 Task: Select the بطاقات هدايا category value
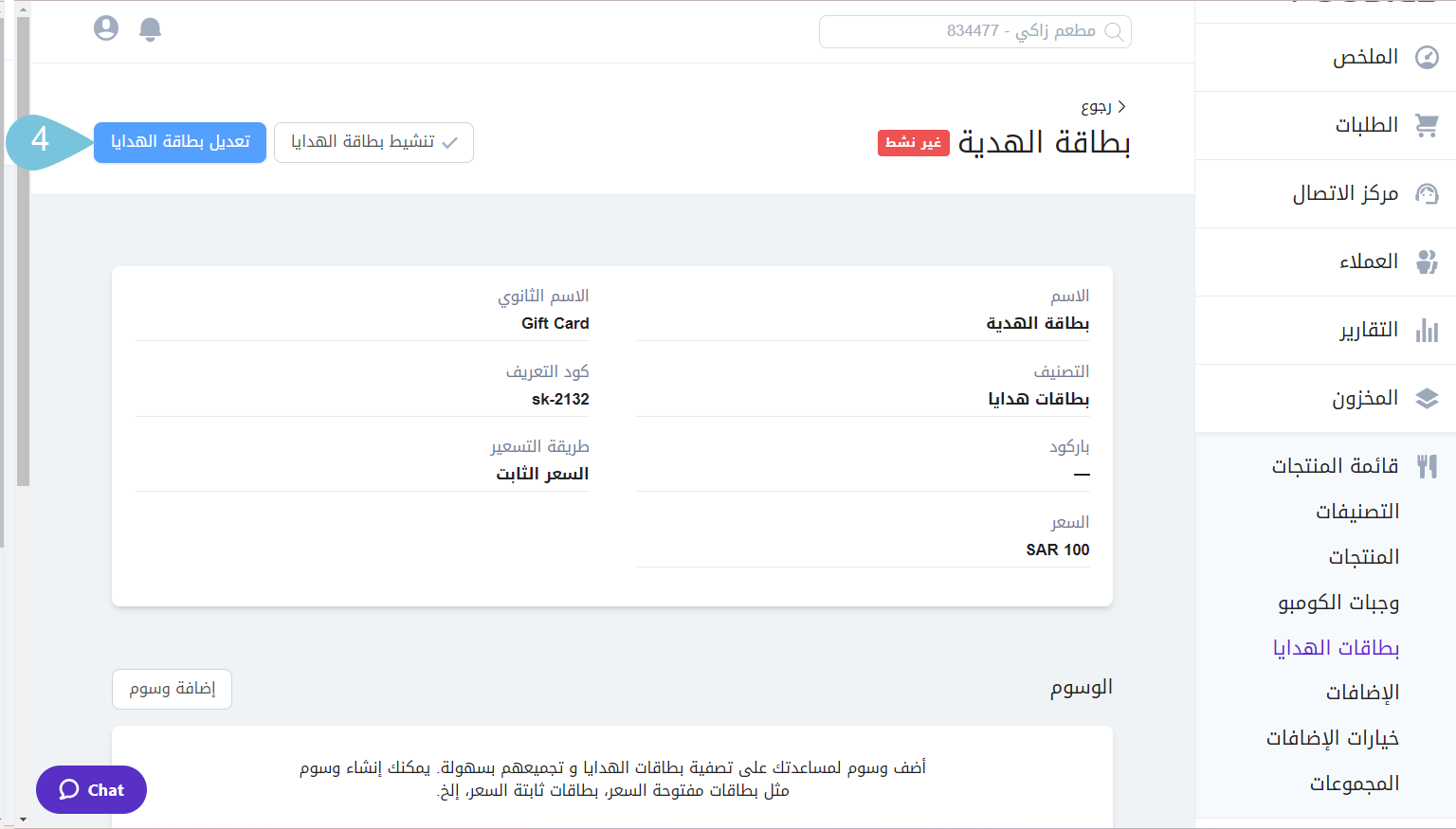click(x=1039, y=399)
